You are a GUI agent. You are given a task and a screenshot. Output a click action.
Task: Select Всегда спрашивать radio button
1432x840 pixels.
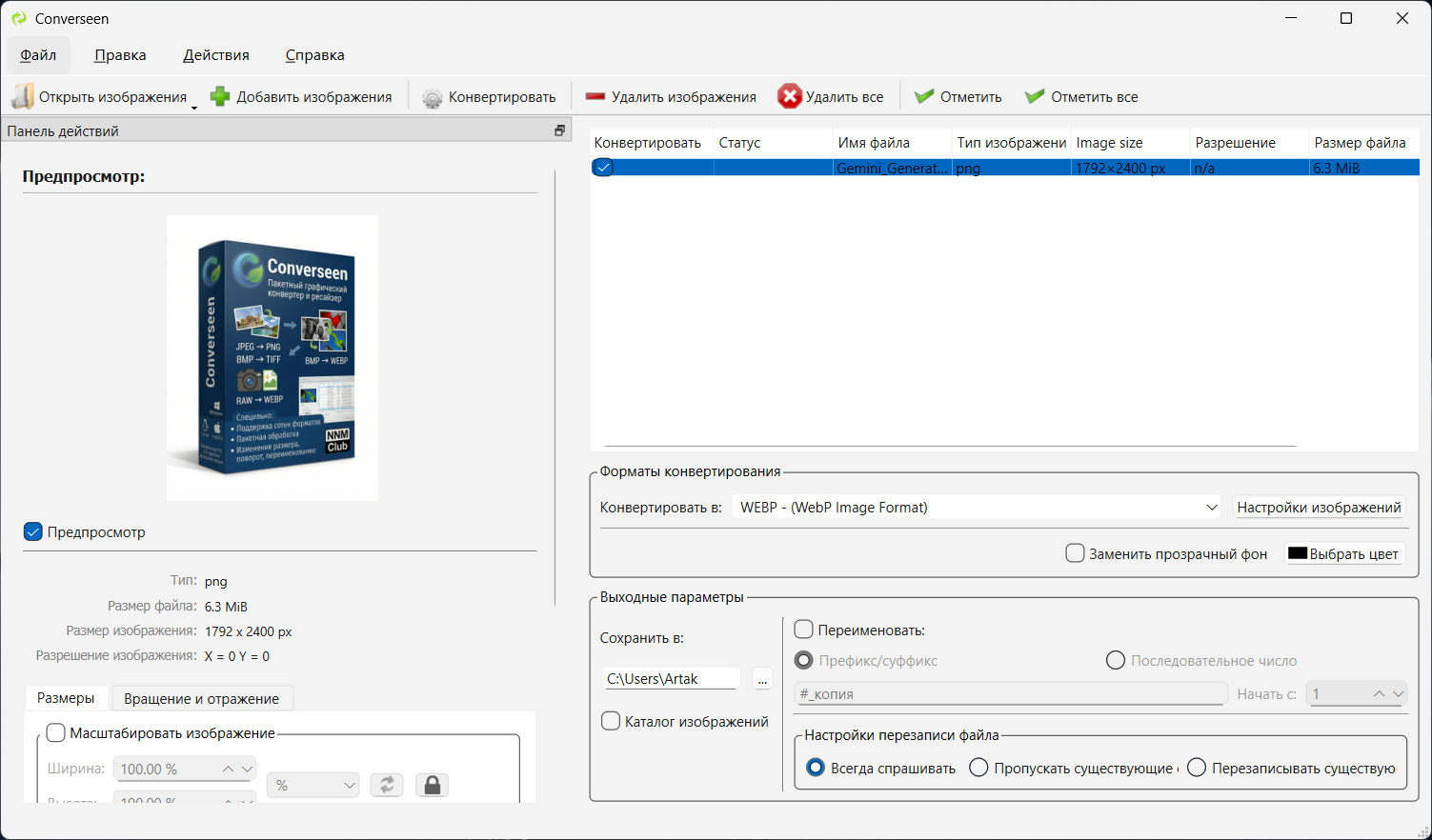pyautogui.click(x=816, y=768)
